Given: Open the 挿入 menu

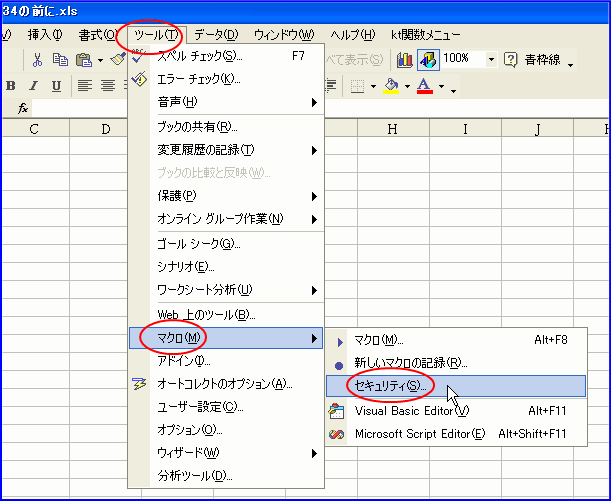Looking at the screenshot, I should [x=45, y=35].
